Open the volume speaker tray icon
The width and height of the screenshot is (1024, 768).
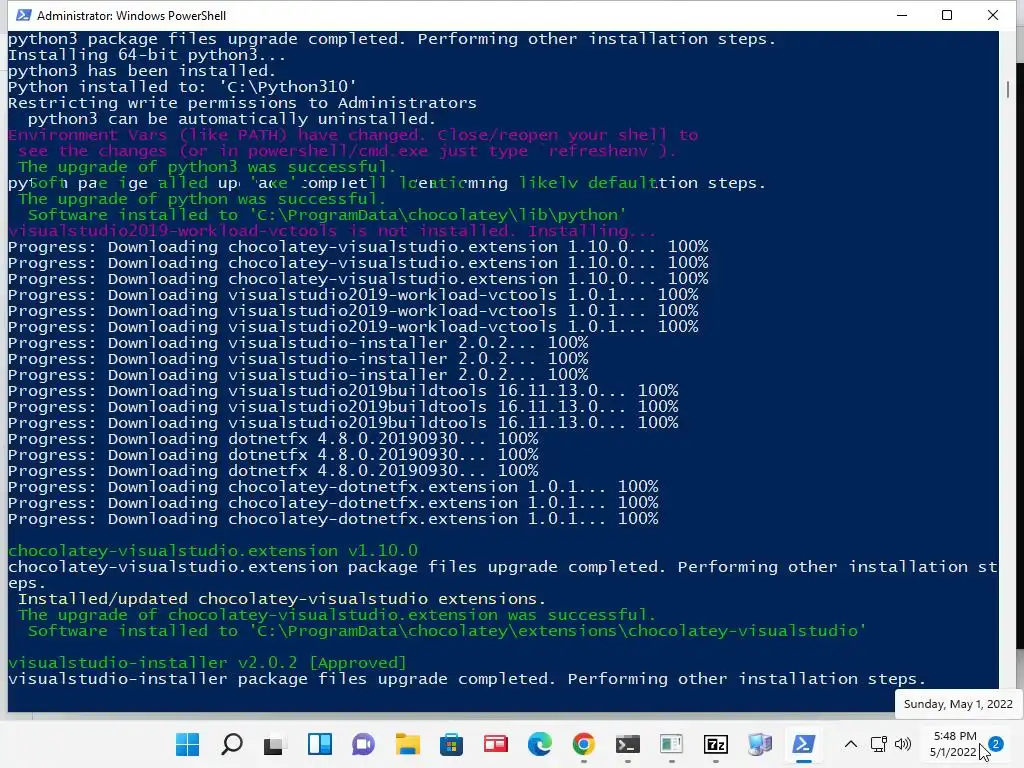tap(903, 744)
